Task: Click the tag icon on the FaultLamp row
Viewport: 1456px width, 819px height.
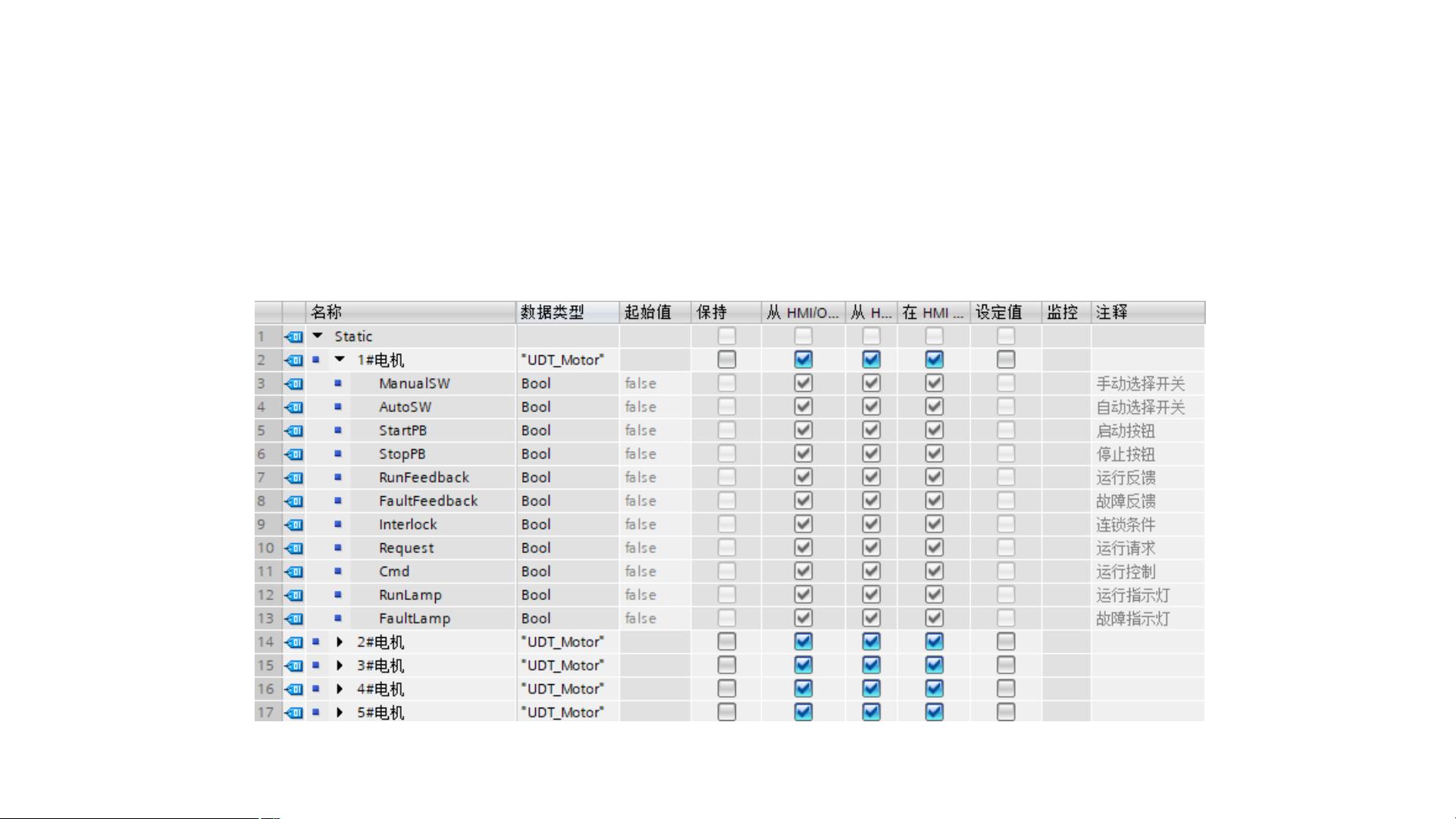Action: 294,618
